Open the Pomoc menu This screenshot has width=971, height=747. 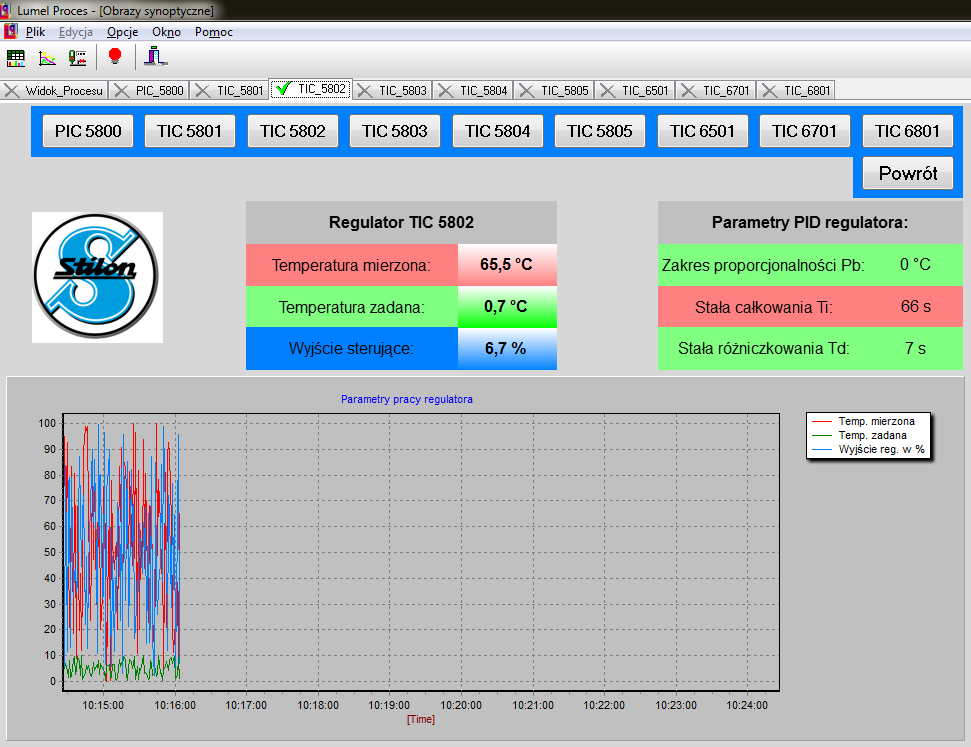[214, 32]
